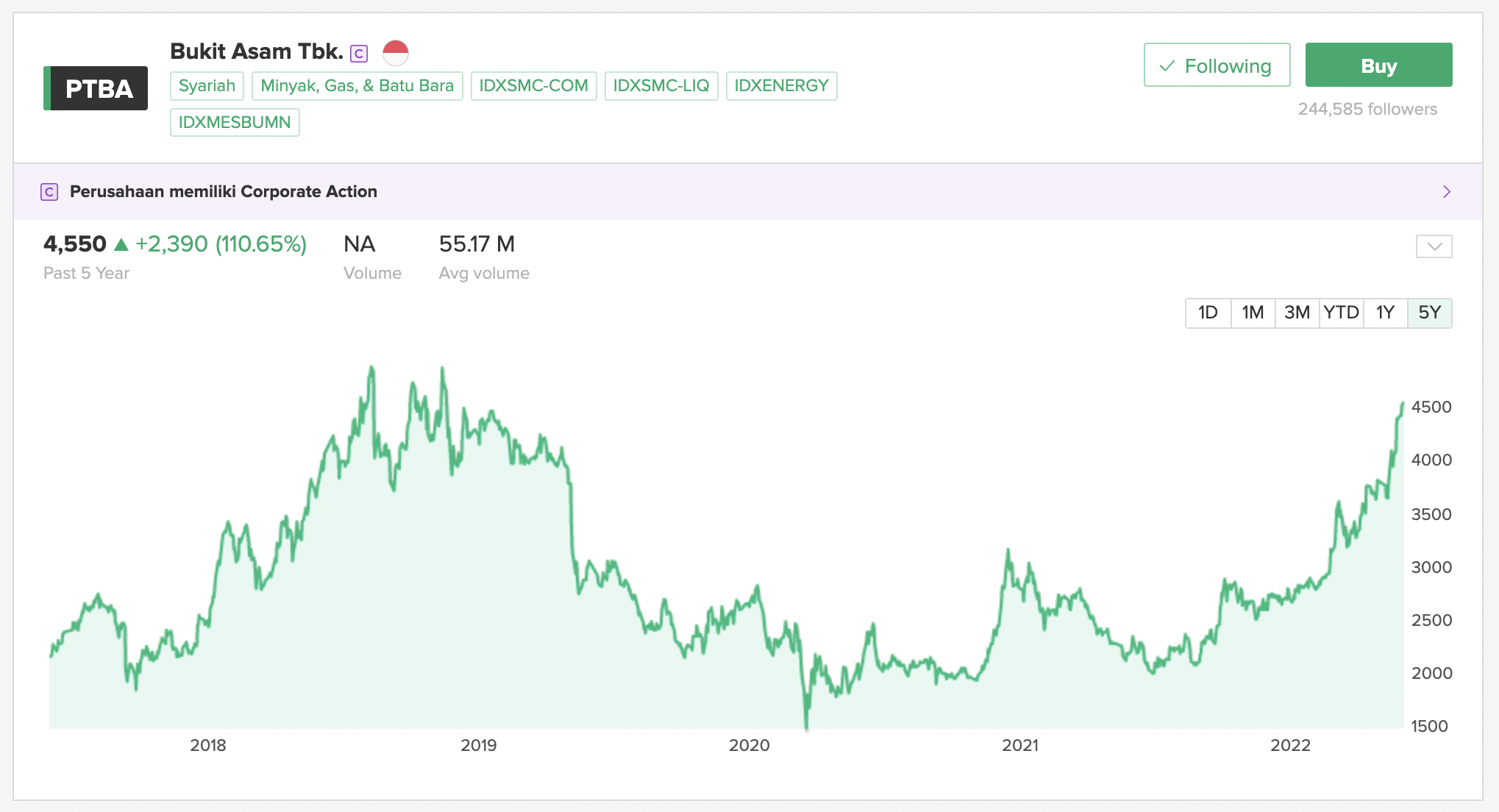Click the 2020 low point on price chart

pyautogui.click(x=807, y=727)
